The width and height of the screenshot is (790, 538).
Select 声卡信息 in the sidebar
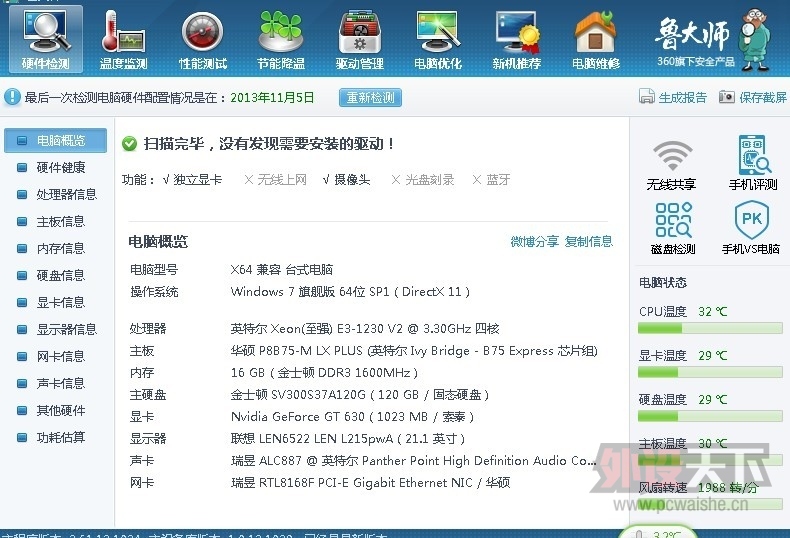click(x=55, y=383)
